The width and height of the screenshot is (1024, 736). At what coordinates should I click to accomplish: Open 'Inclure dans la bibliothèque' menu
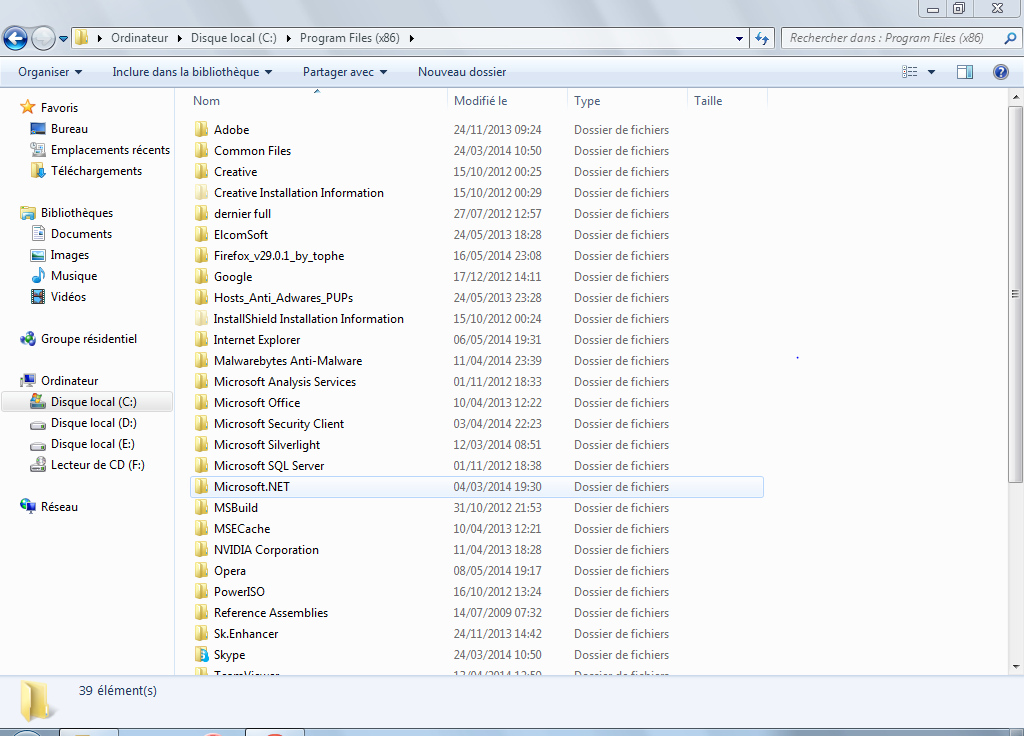192,72
